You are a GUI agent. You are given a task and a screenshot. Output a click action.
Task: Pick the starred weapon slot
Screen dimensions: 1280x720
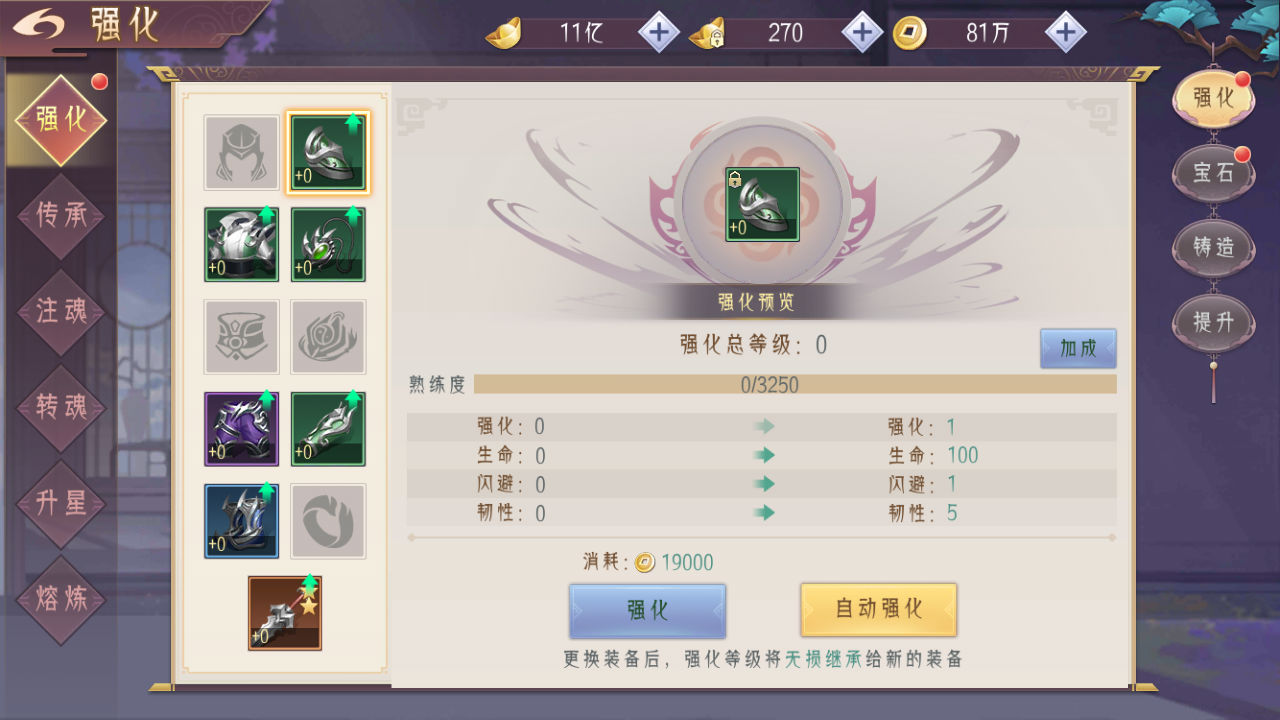click(285, 613)
